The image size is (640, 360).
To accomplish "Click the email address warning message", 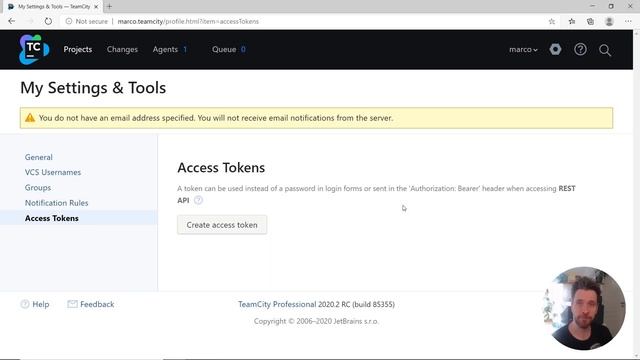I will coord(216,118).
